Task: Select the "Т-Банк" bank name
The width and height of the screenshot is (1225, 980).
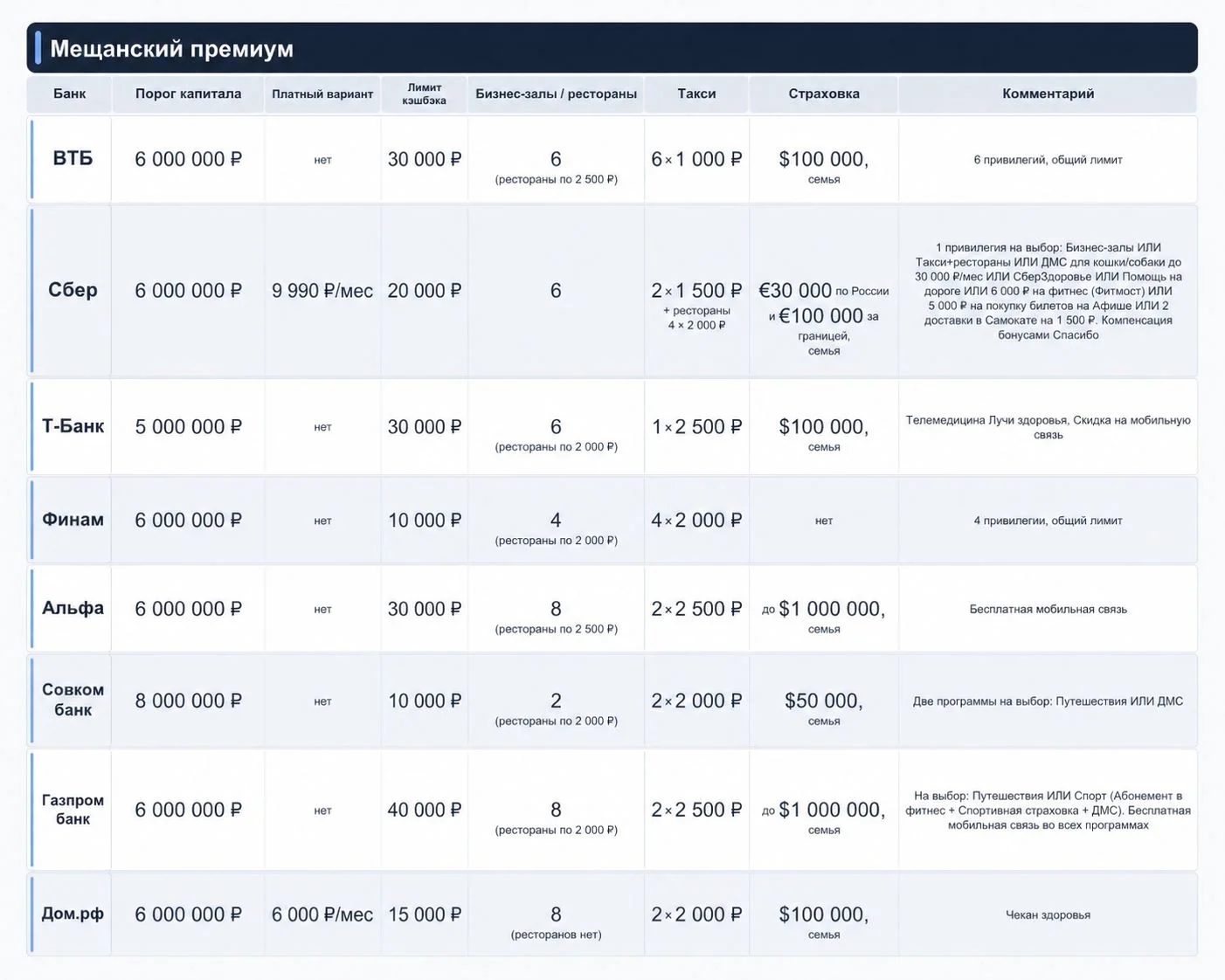Action: [x=73, y=426]
